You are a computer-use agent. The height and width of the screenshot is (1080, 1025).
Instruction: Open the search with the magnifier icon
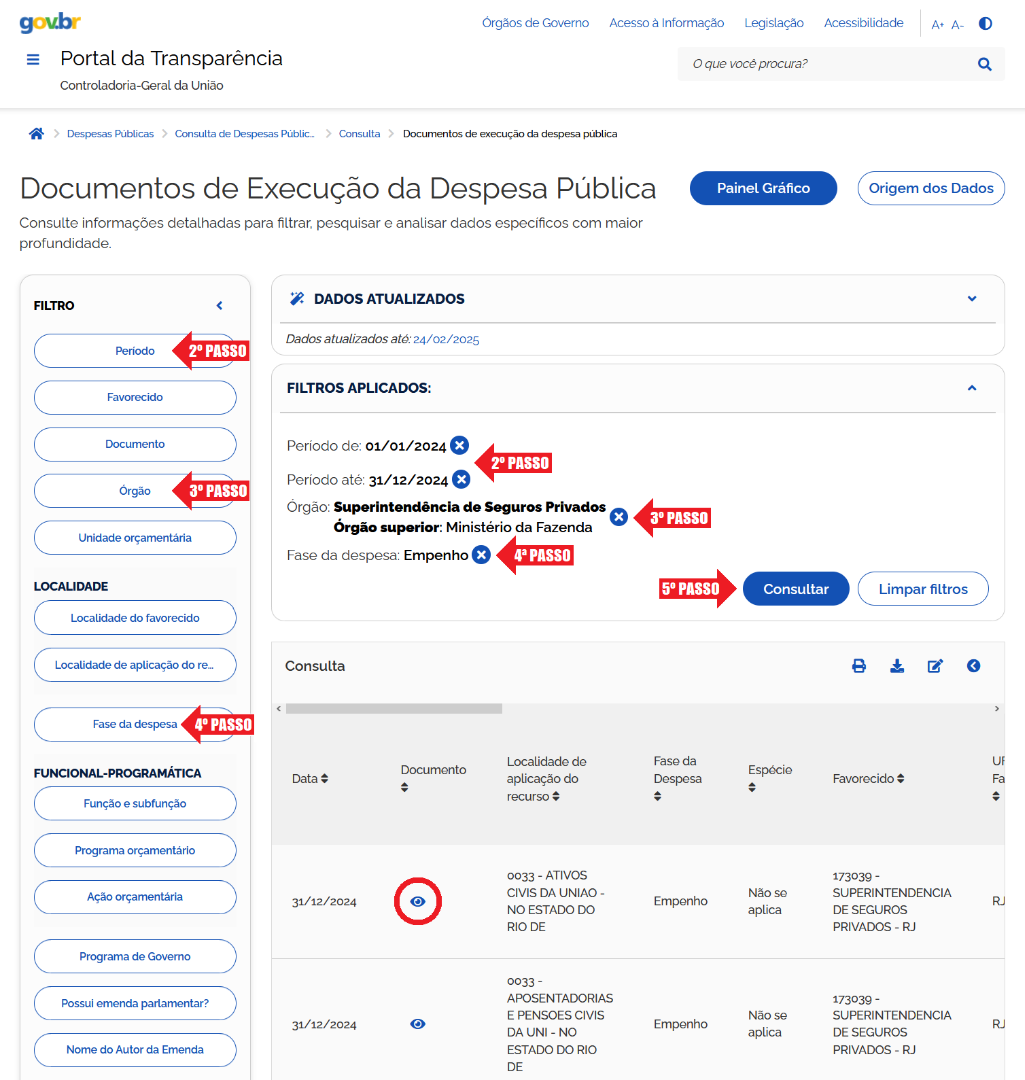[984, 63]
